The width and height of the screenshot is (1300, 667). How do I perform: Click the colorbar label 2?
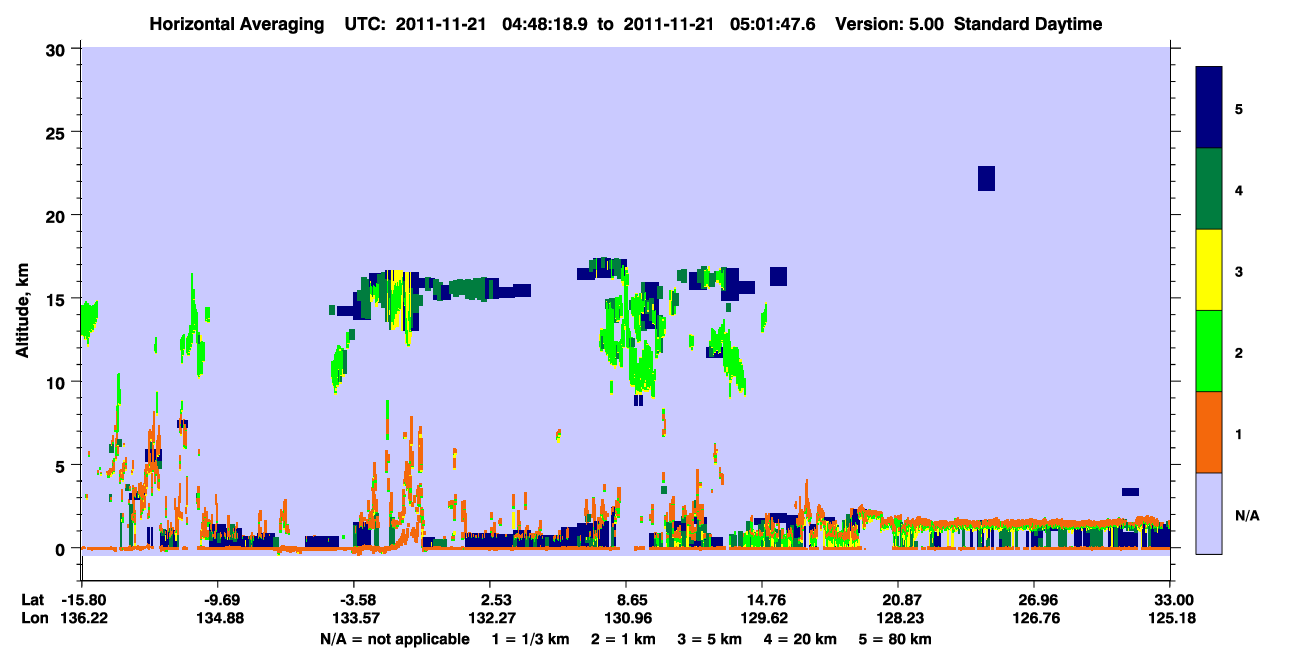coord(1239,352)
